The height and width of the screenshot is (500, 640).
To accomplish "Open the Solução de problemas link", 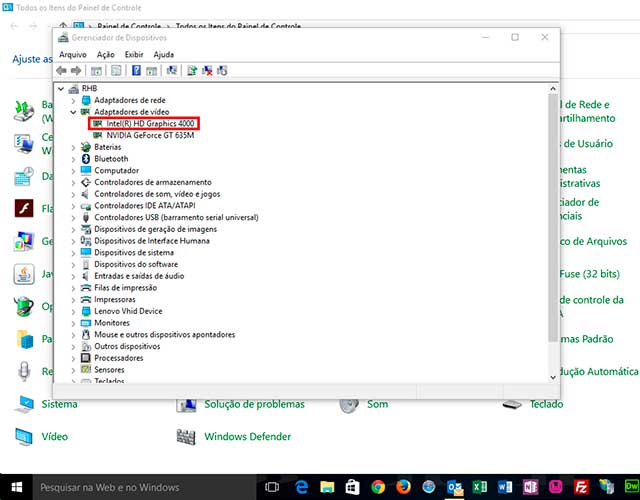I will (254, 404).
